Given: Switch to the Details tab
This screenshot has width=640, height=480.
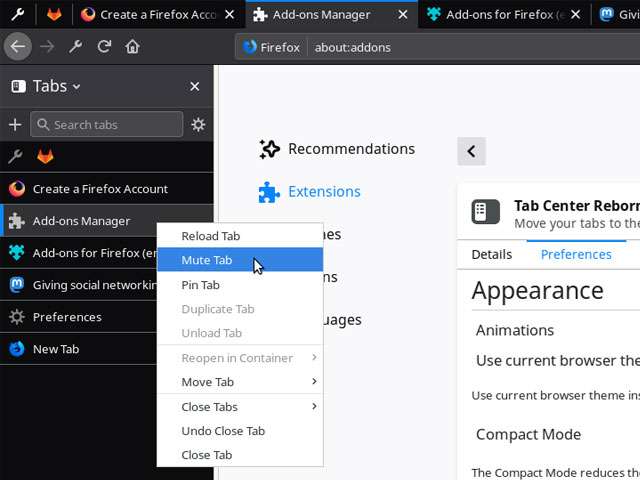Looking at the screenshot, I should click(491, 255).
